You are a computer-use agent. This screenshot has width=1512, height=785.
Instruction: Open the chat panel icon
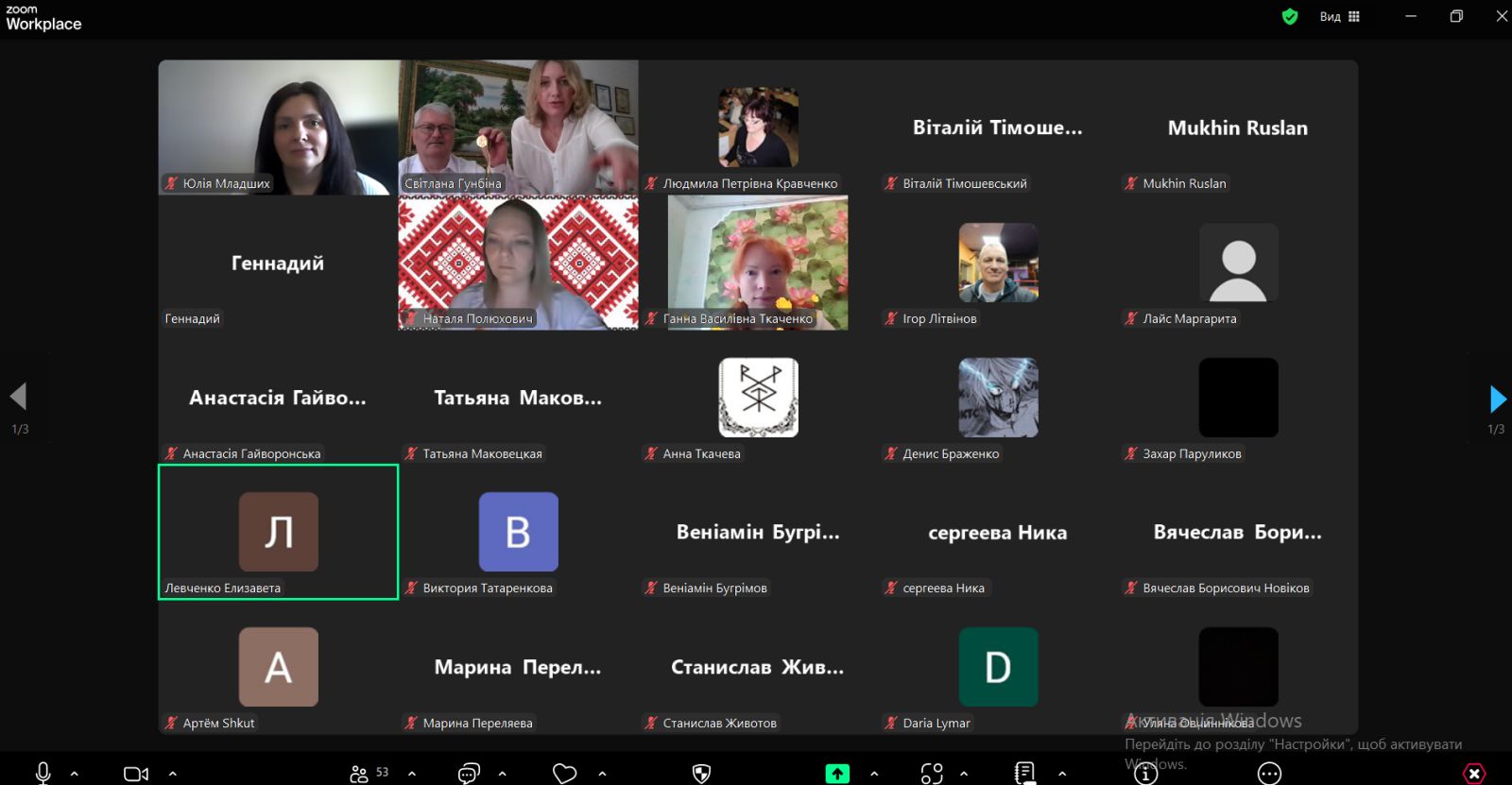pyautogui.click(x=469, y=773)
